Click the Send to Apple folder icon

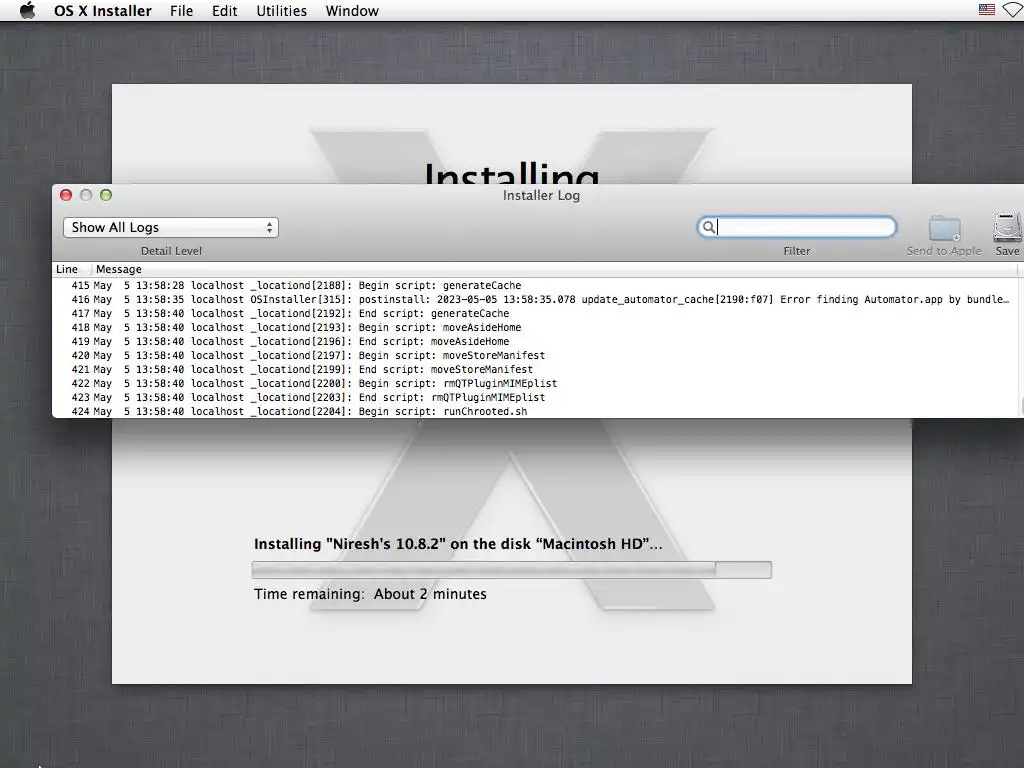tap(944, 228)
